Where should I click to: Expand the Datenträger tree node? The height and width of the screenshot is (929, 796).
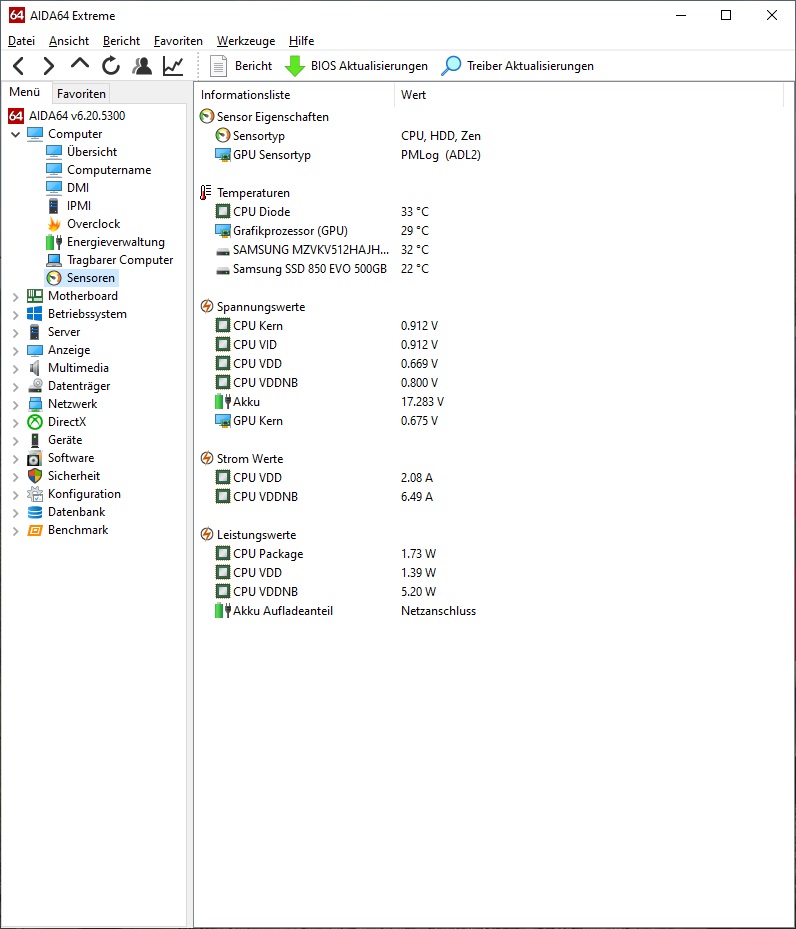pos(15,387)
